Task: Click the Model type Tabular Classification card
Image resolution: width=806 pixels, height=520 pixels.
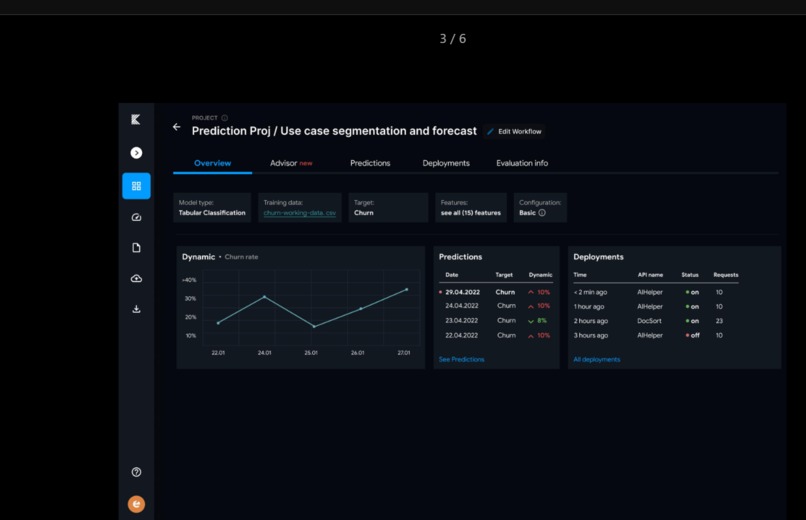Action: (x=212, y=208)
